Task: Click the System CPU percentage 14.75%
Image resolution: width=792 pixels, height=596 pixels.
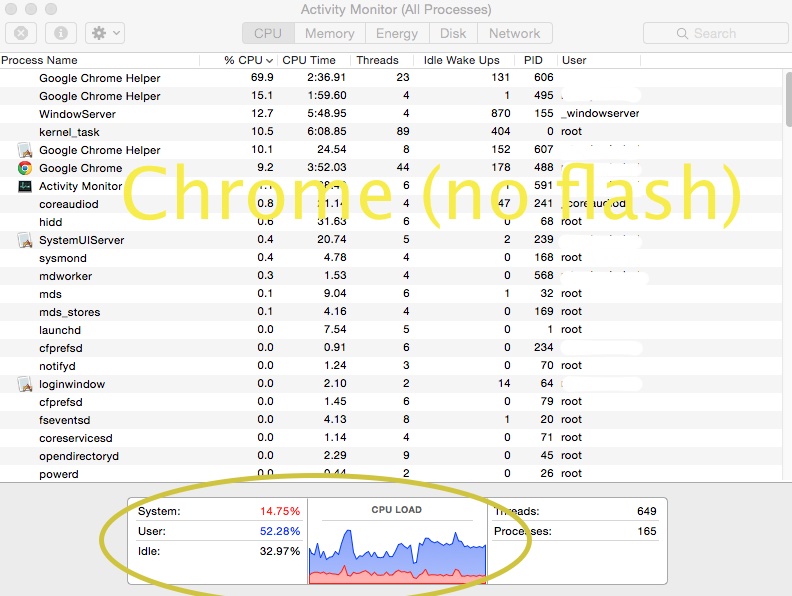Action: click(x=280, y=511)
